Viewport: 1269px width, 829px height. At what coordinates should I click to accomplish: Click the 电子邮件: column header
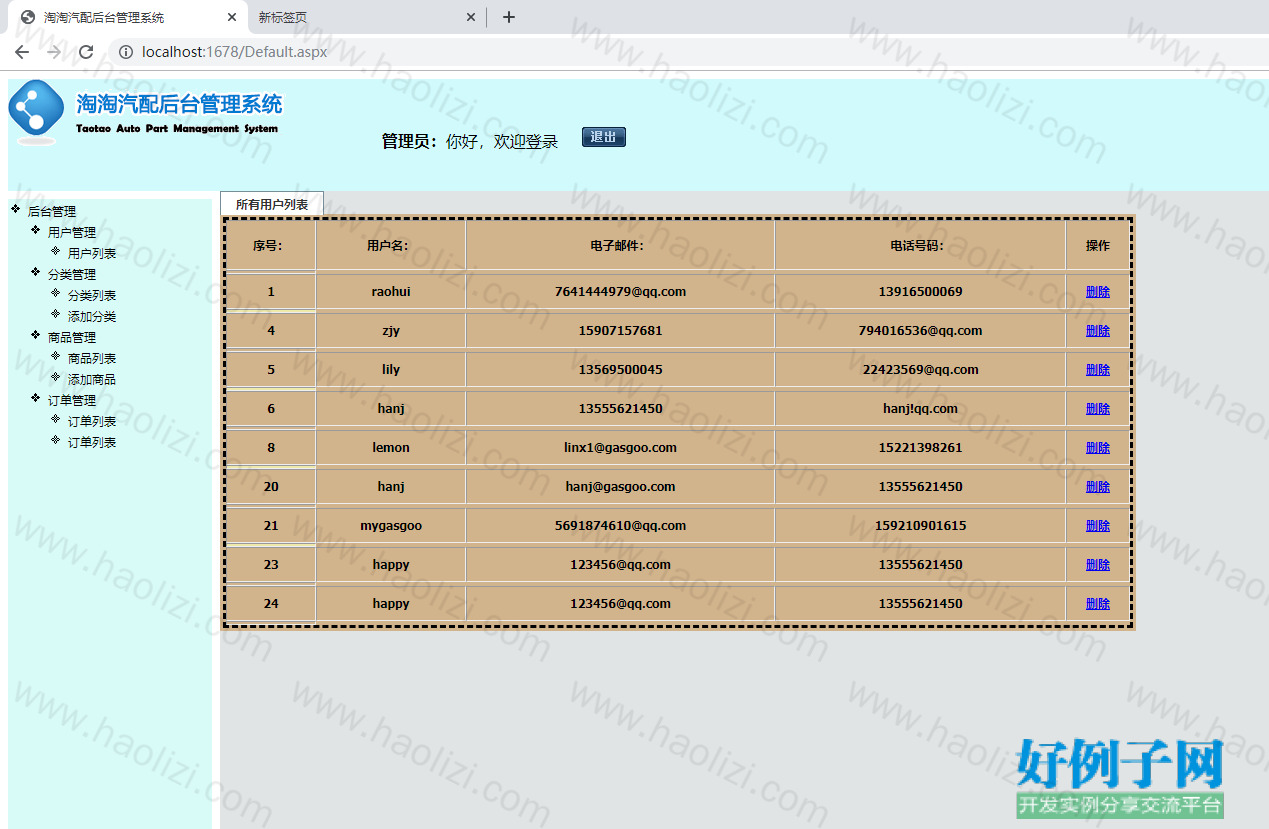620,245
